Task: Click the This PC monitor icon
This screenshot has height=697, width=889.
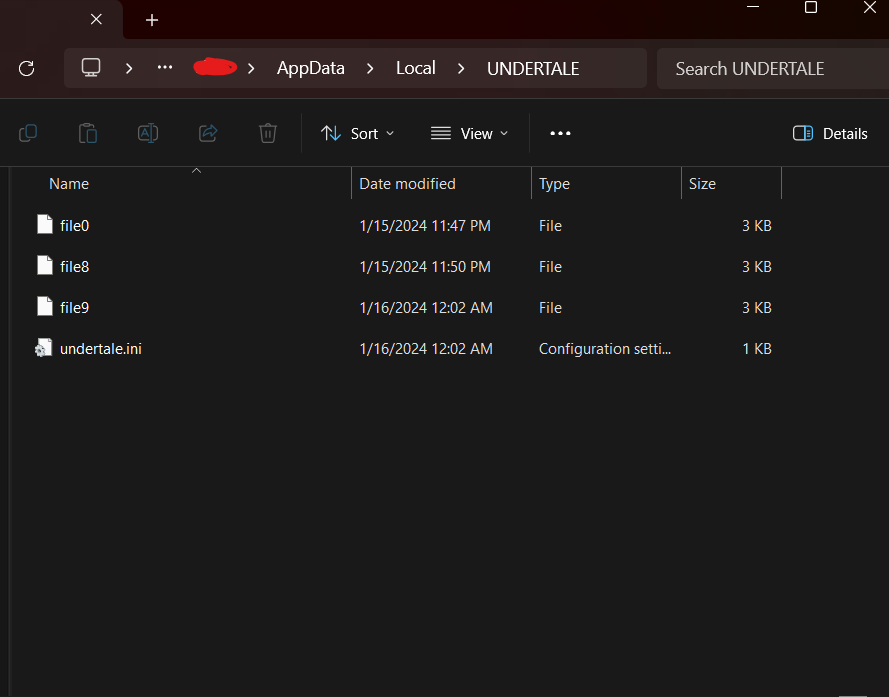Action: coord(91,67)
